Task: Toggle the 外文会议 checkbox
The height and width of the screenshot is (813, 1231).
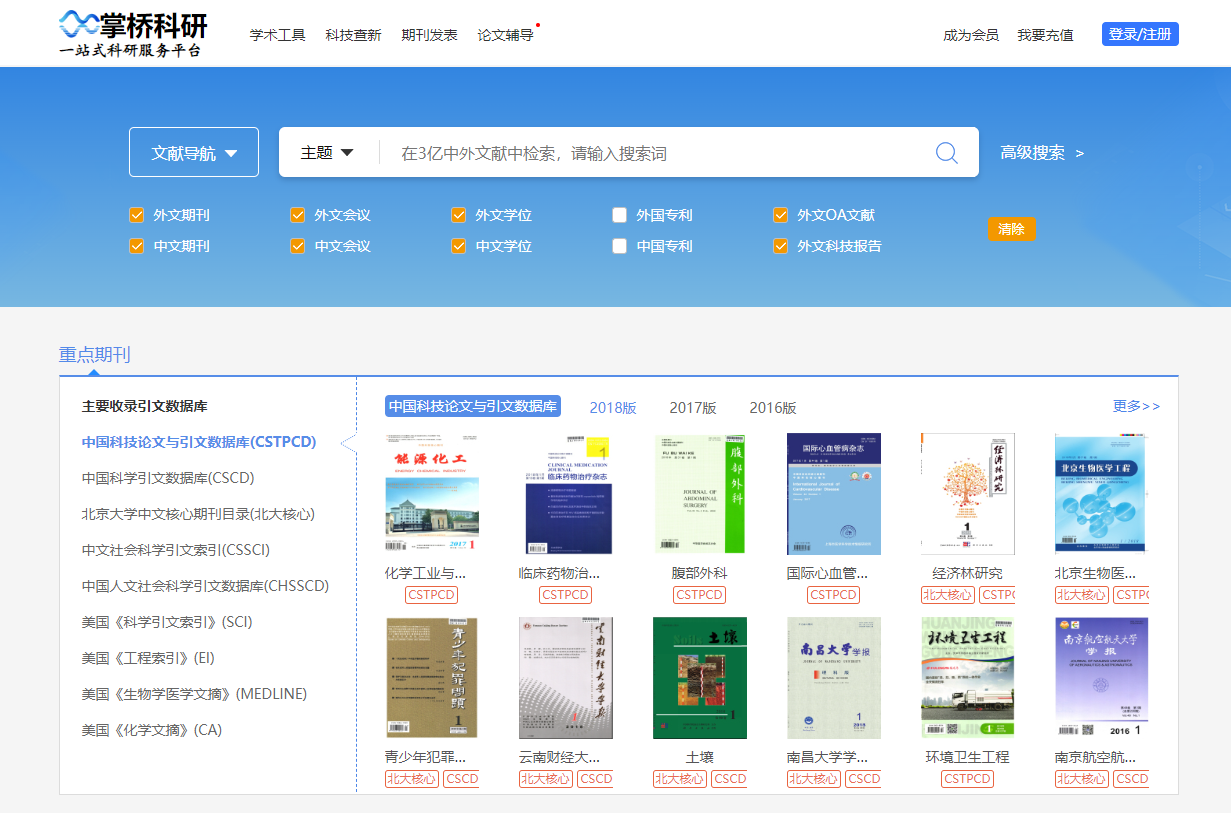Action: point(298,215)
